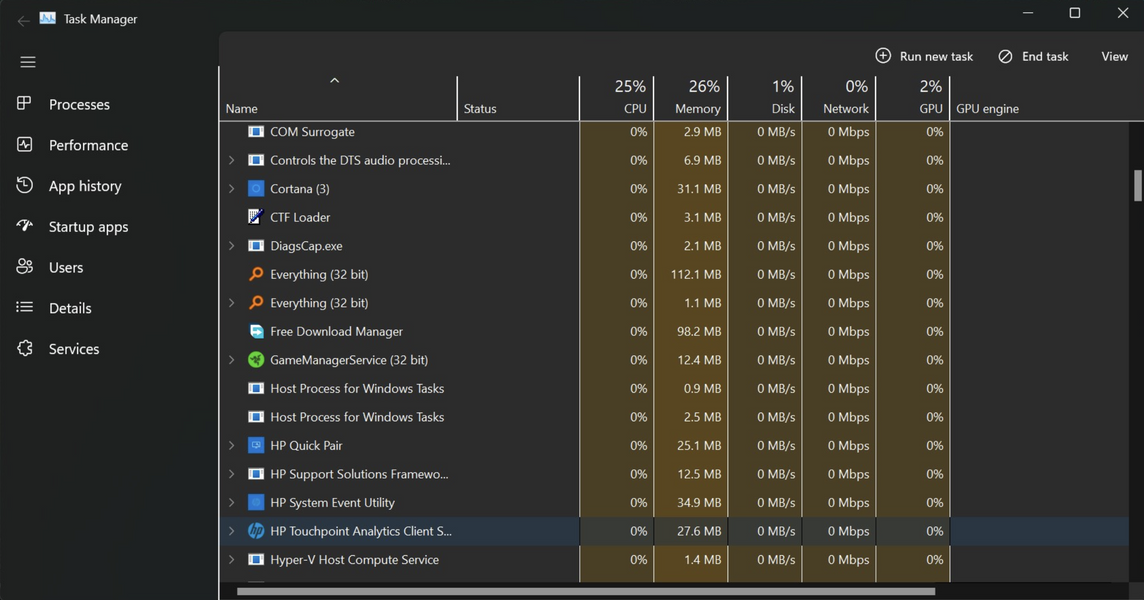Expand the HP System Event Utility row
Viewport: 1144px width, 600px height.
pos(232,503)
